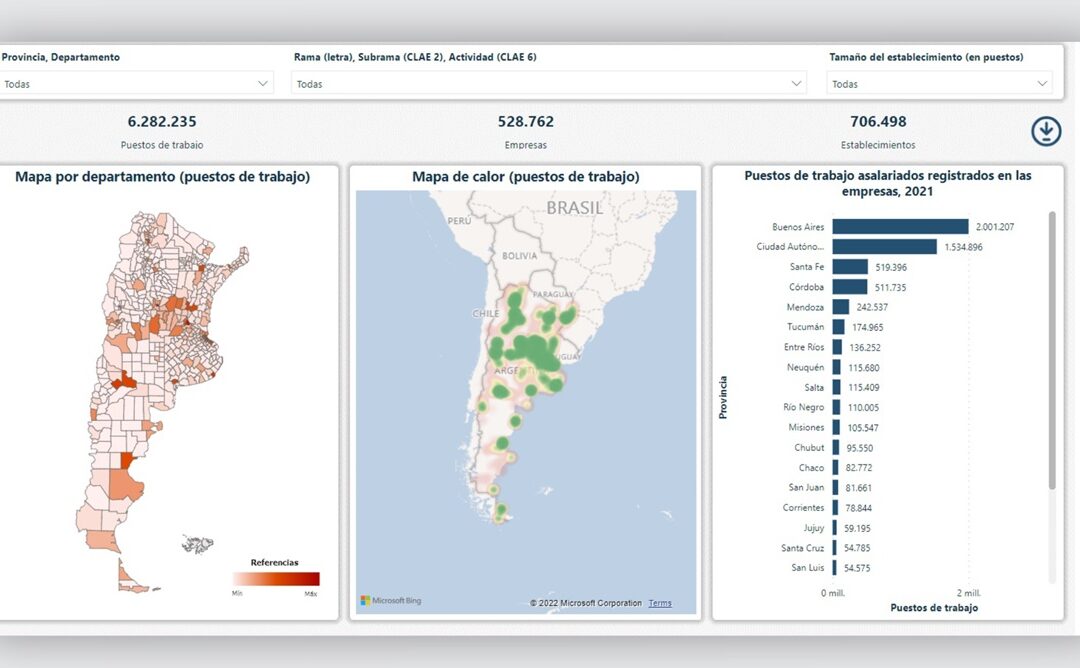Image resolution: width=1080 pixels, height=668 pixels.
Task: Open the Rama, Subrama, Actividad dropdown
Action: coord(548,83)
